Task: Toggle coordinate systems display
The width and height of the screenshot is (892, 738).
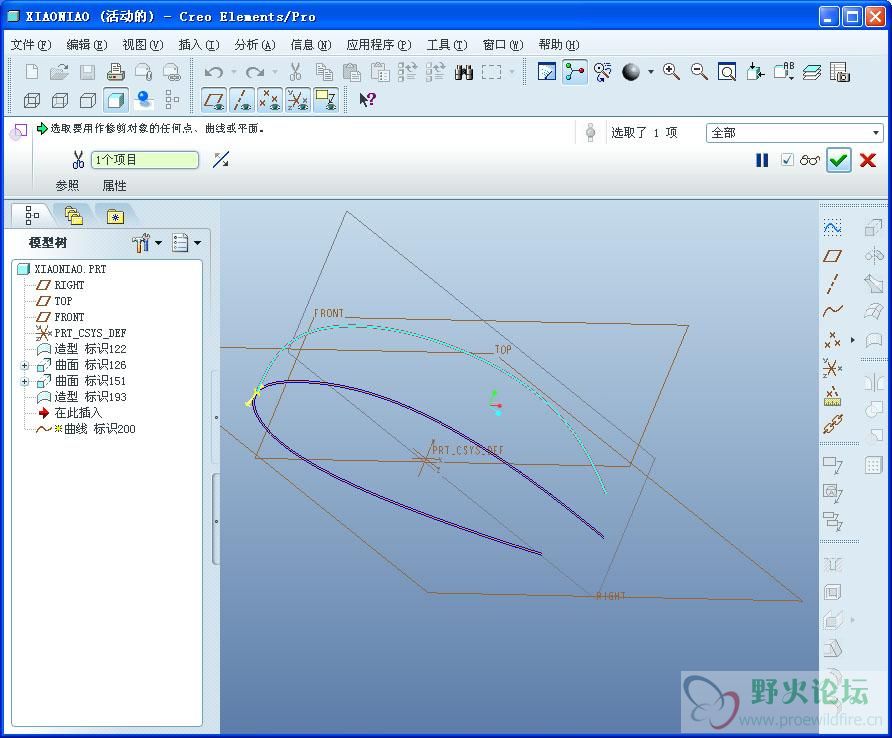Action: (298, 100)
